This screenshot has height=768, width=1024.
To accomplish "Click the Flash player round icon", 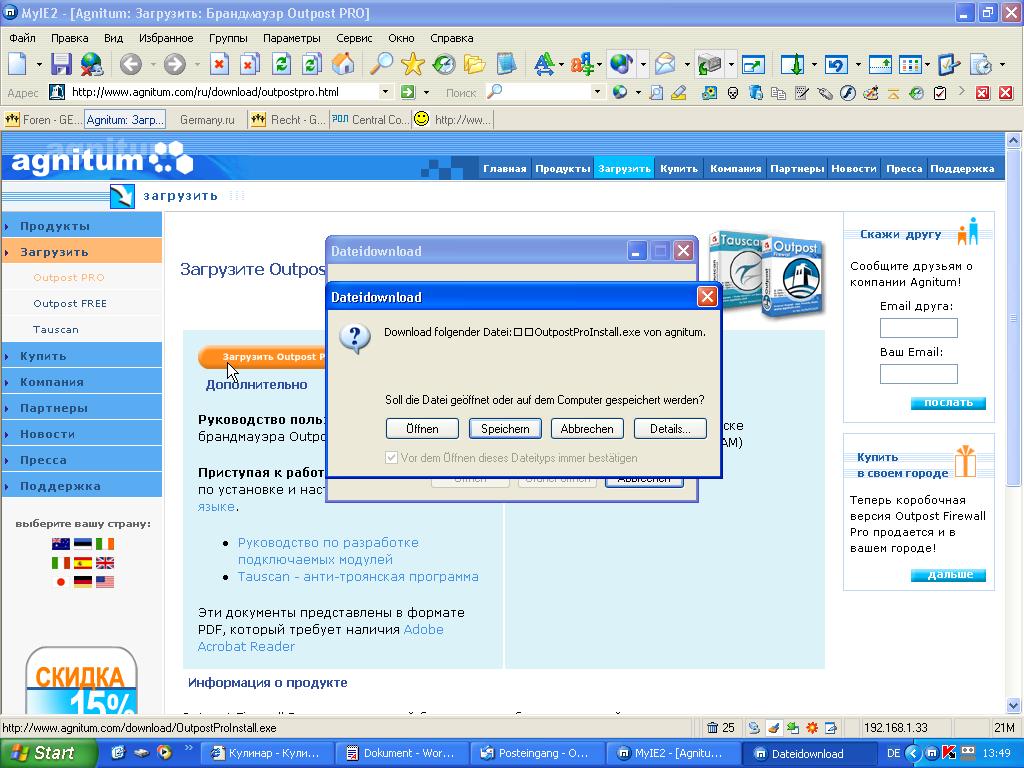I will coord(848,93).
